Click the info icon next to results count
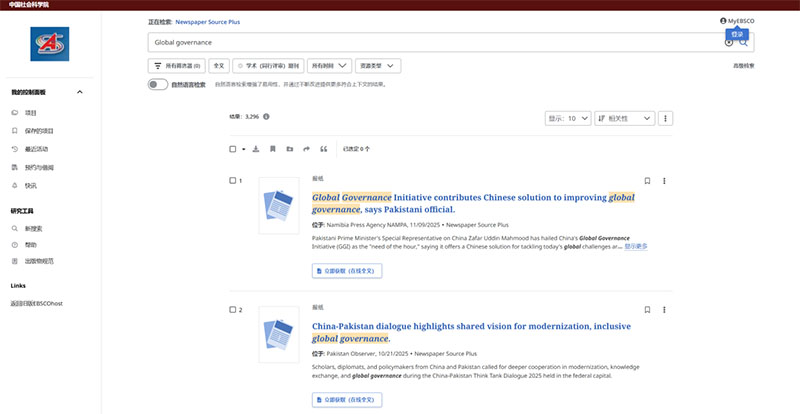Screen dimensions: 800x414 [266, 117]
